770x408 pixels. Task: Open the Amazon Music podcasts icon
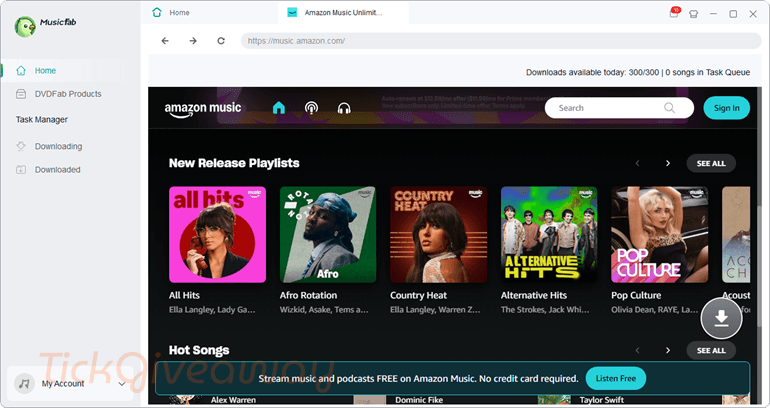[311, 108]
